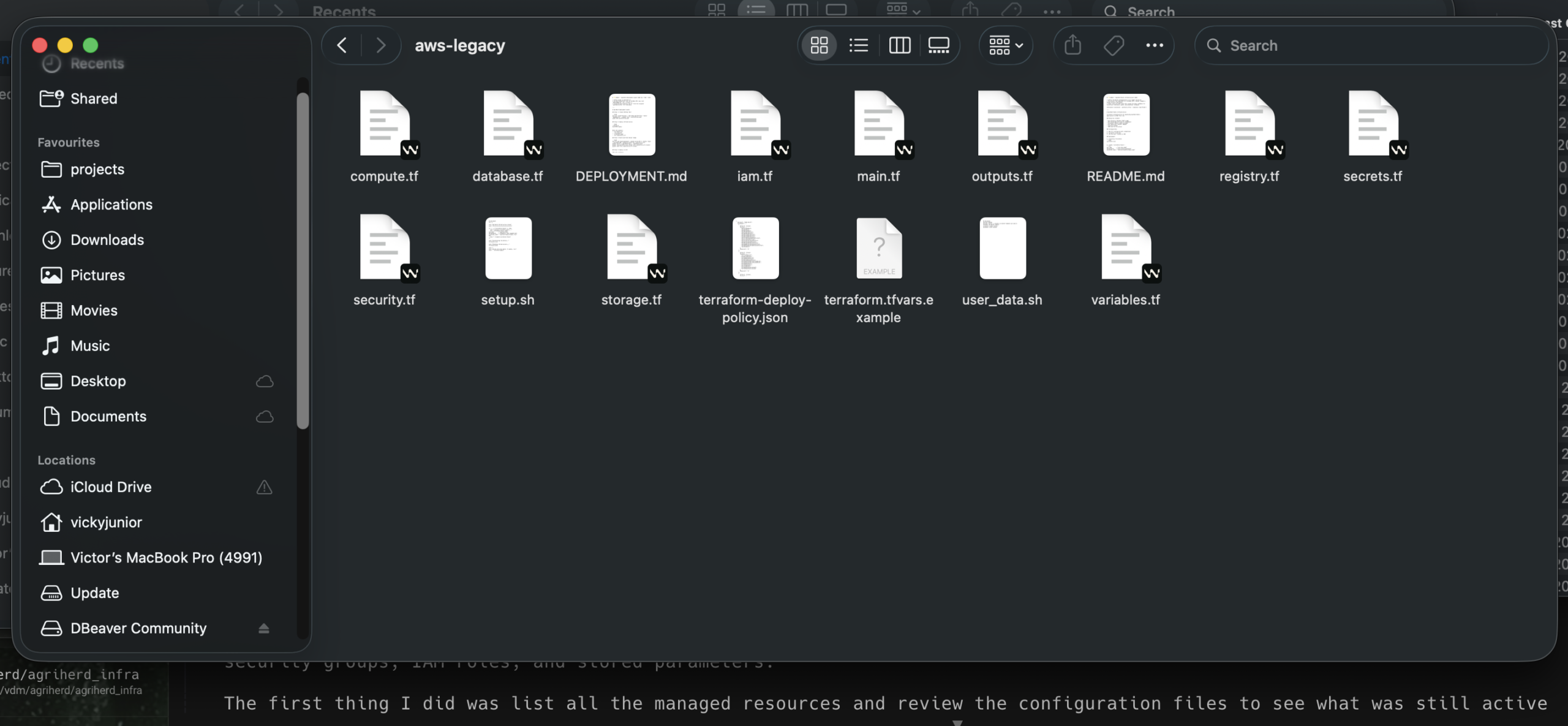Select the iam.tf file icon
This screenshot has width=1568, height=726.
pos(756,124)
